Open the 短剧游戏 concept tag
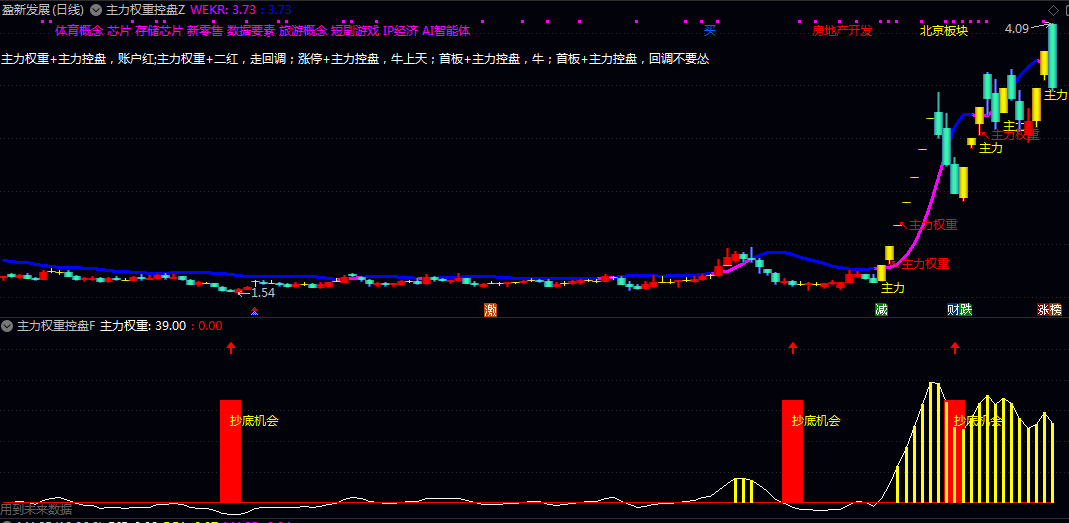Viewport: 1069px width, 523px height. coord(355,31)
